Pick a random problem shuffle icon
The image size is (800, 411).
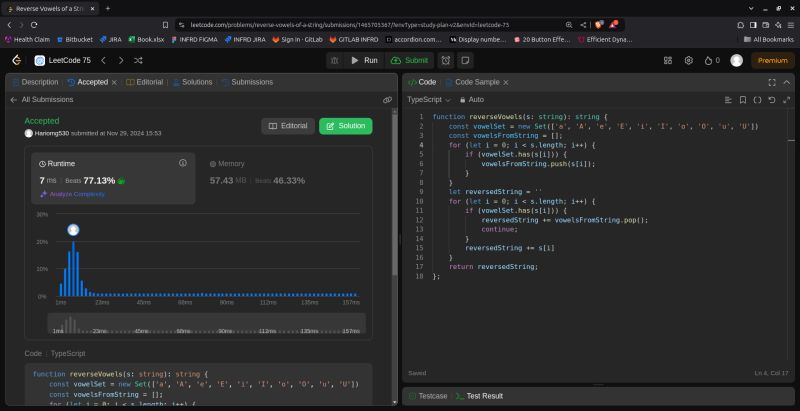pyautogui.click(x=138, y=60)
